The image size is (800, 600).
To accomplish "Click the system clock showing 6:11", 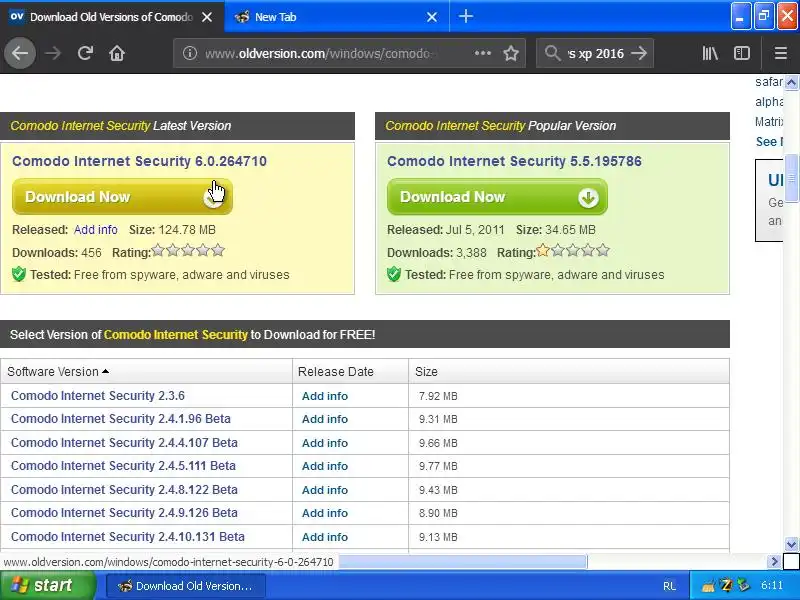I will tap(771, 585).
